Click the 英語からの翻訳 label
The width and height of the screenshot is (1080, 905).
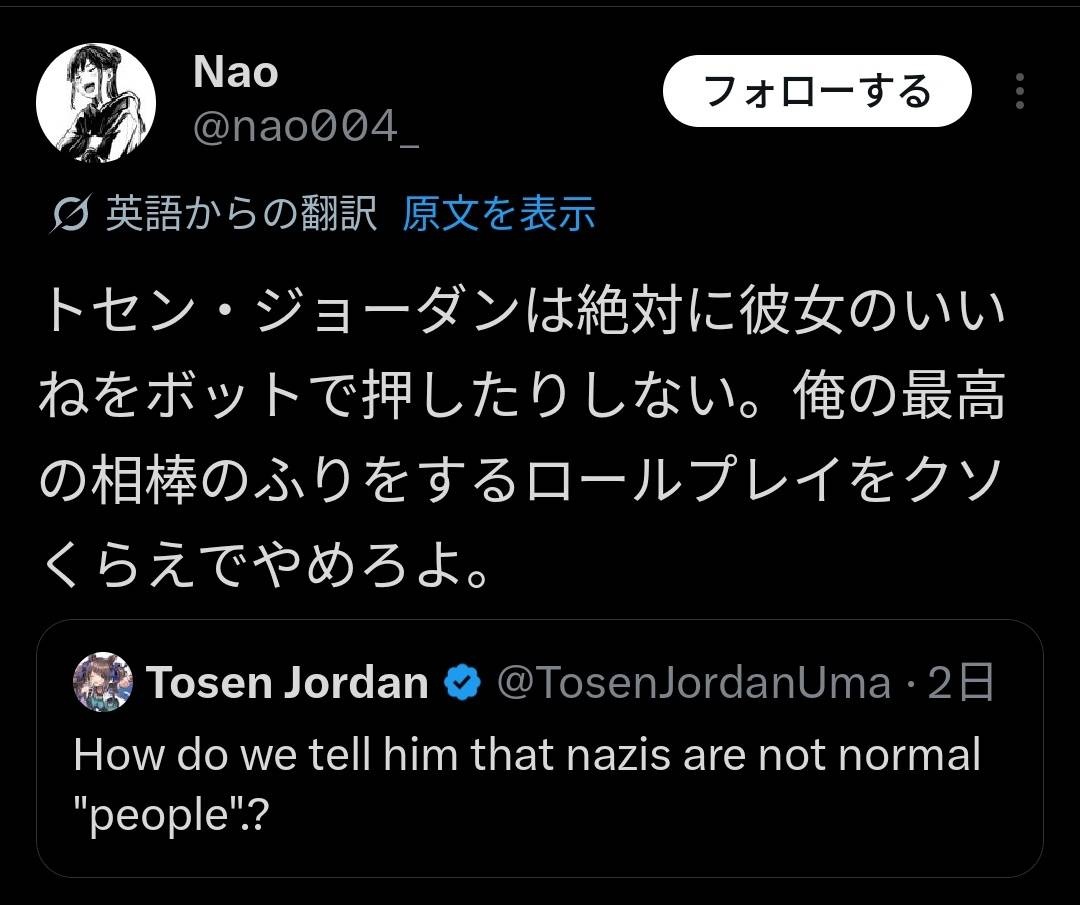[241, 213]
